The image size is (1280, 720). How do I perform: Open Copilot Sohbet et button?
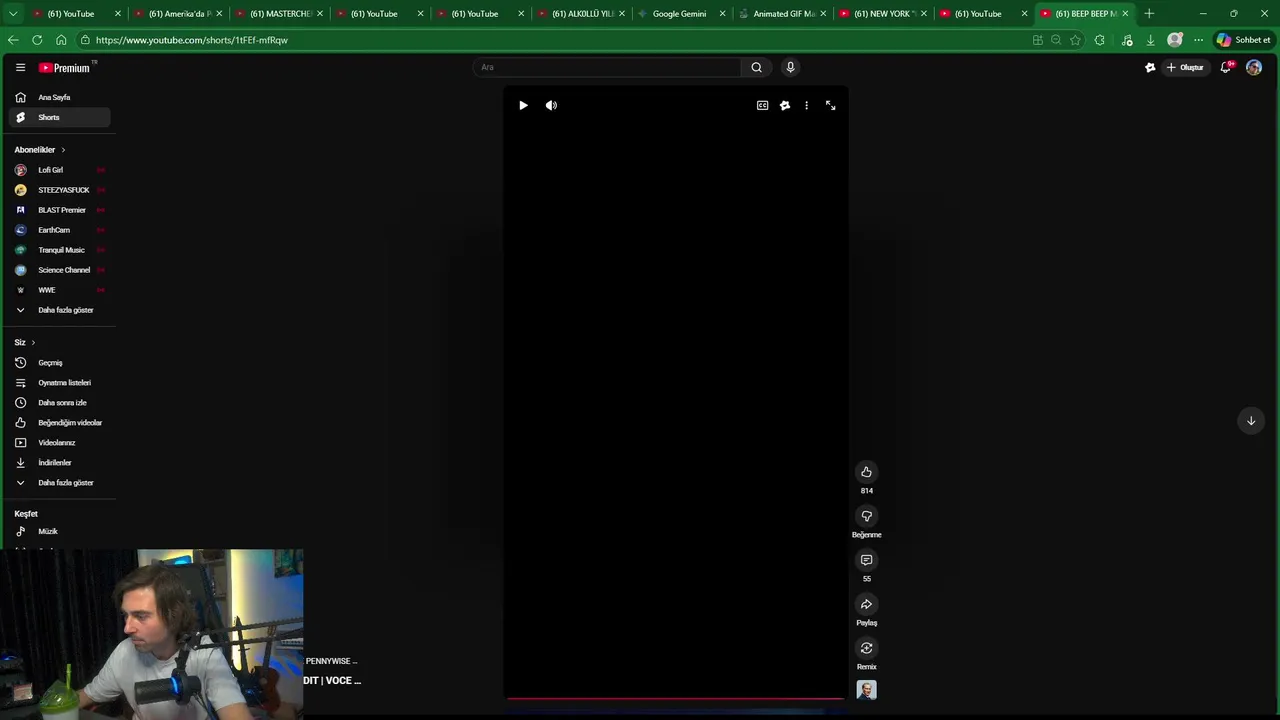[x=1243, y=40]
